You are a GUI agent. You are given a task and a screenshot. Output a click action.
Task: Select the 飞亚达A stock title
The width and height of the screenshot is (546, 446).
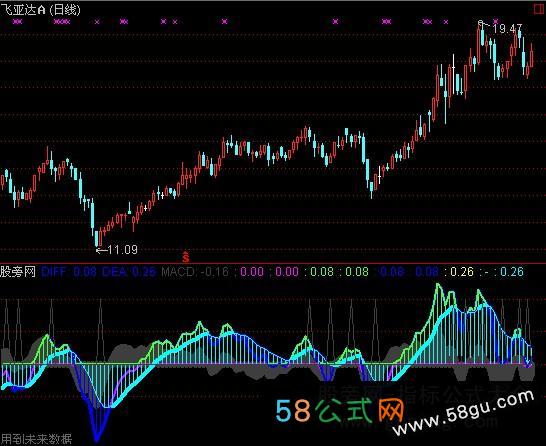click(x=23, y=9)
